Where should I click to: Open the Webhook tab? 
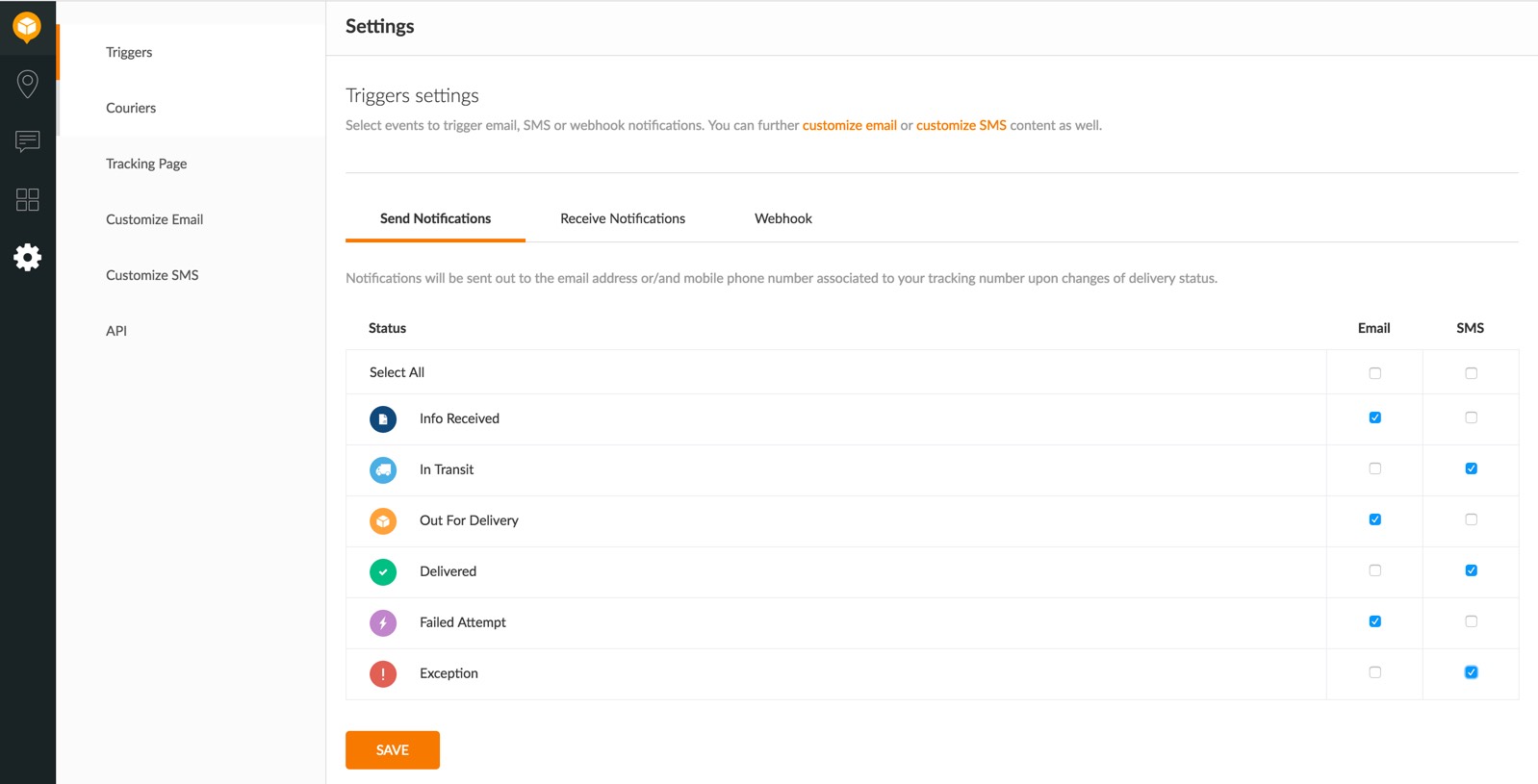coord(782,218)
